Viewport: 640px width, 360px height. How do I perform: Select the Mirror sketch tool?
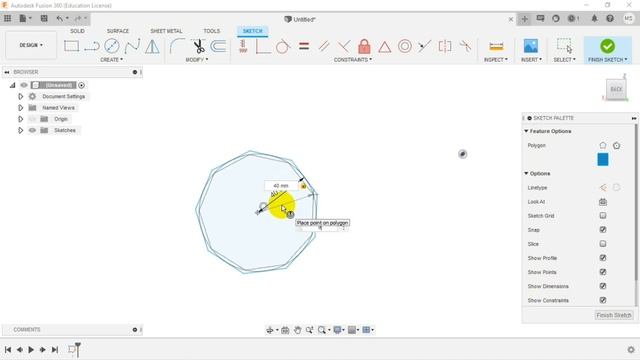point(152,46)
